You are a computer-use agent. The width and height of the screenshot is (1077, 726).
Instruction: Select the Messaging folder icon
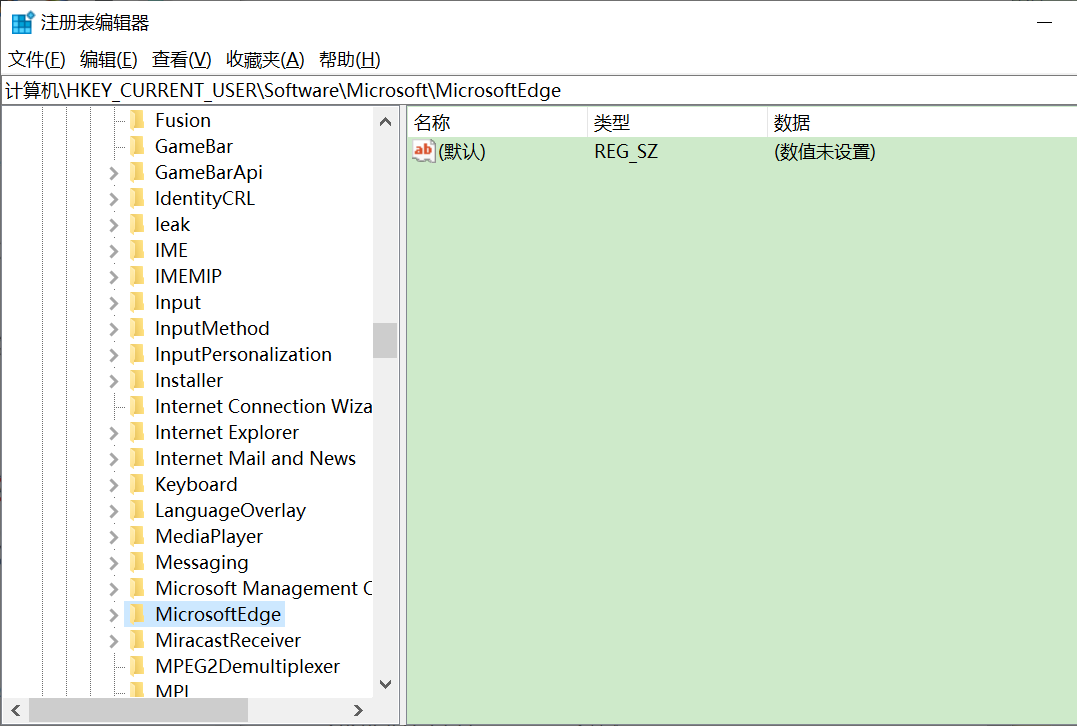pos(137,563)
